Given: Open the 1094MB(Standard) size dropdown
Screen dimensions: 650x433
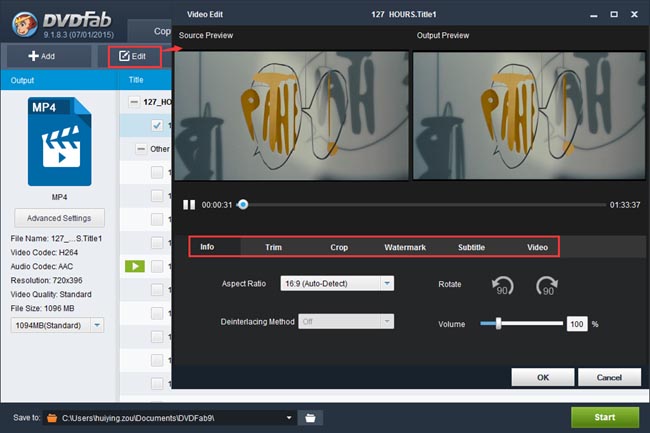Looking at the screenshot, I should (x=57, y=325).
